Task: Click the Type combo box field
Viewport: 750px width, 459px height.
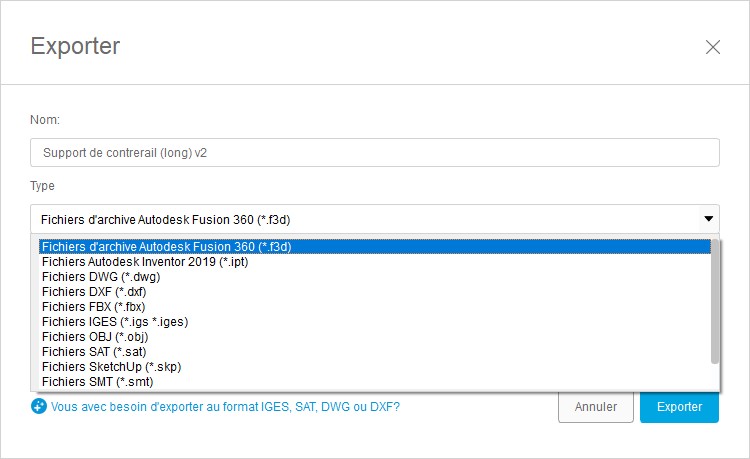Action: click(375, 219)
